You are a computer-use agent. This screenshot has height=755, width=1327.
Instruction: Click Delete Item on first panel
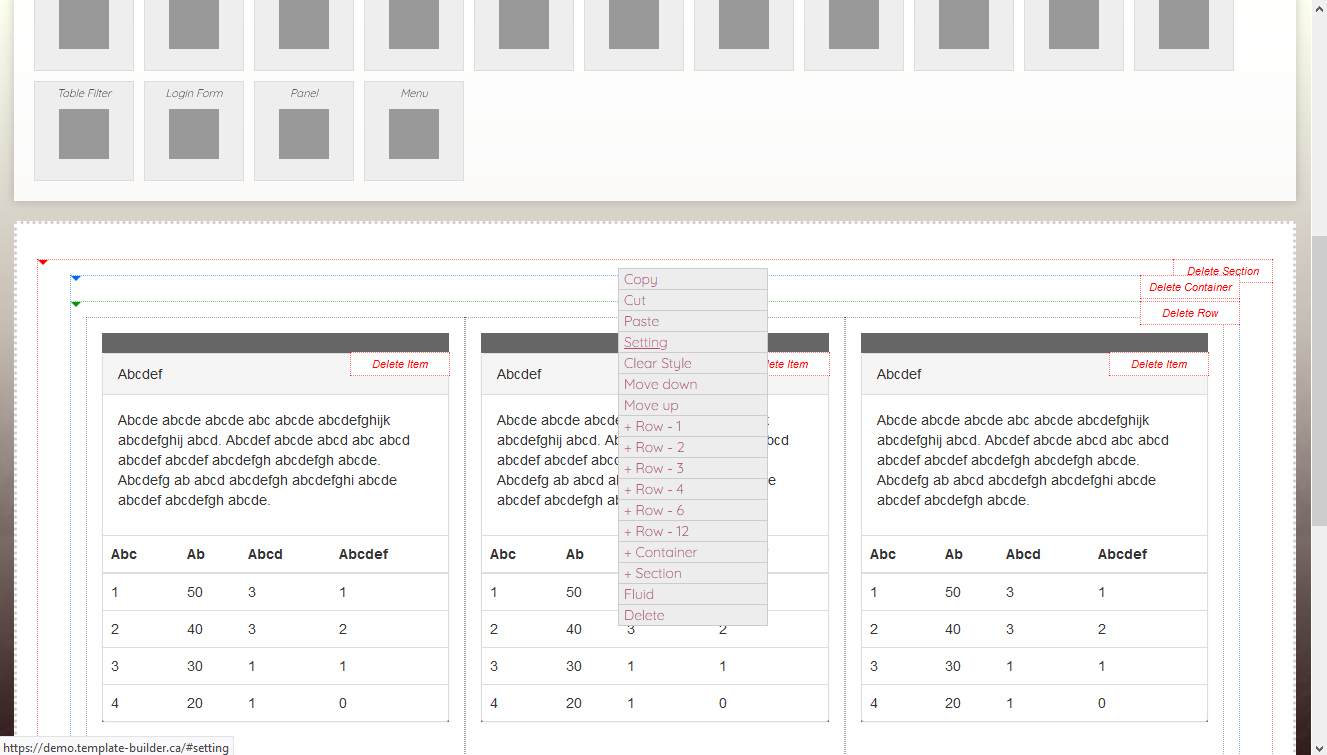coord(400,365)
